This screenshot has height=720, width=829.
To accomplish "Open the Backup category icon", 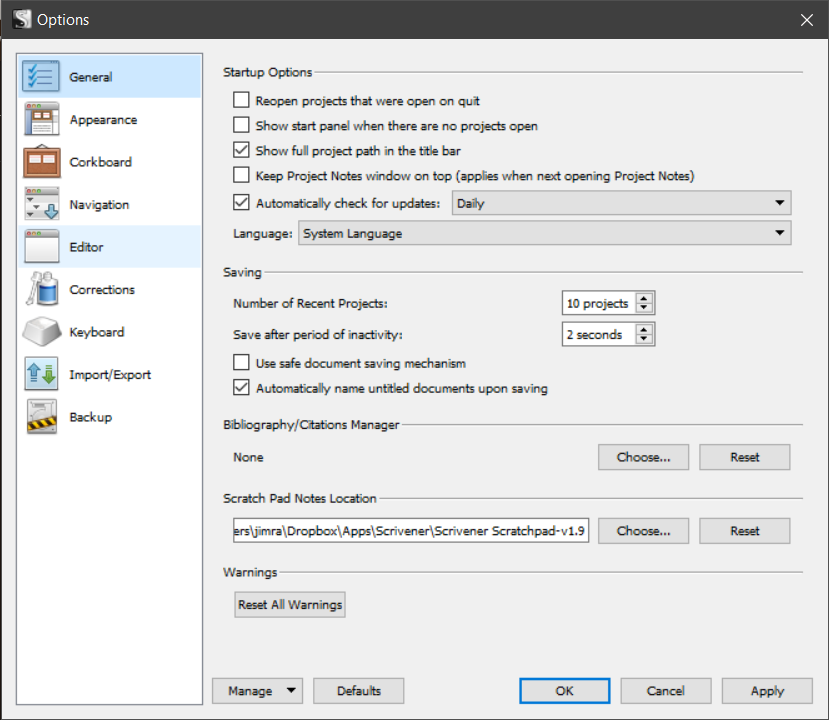I will pyautogui.click(x=42, y=417).
